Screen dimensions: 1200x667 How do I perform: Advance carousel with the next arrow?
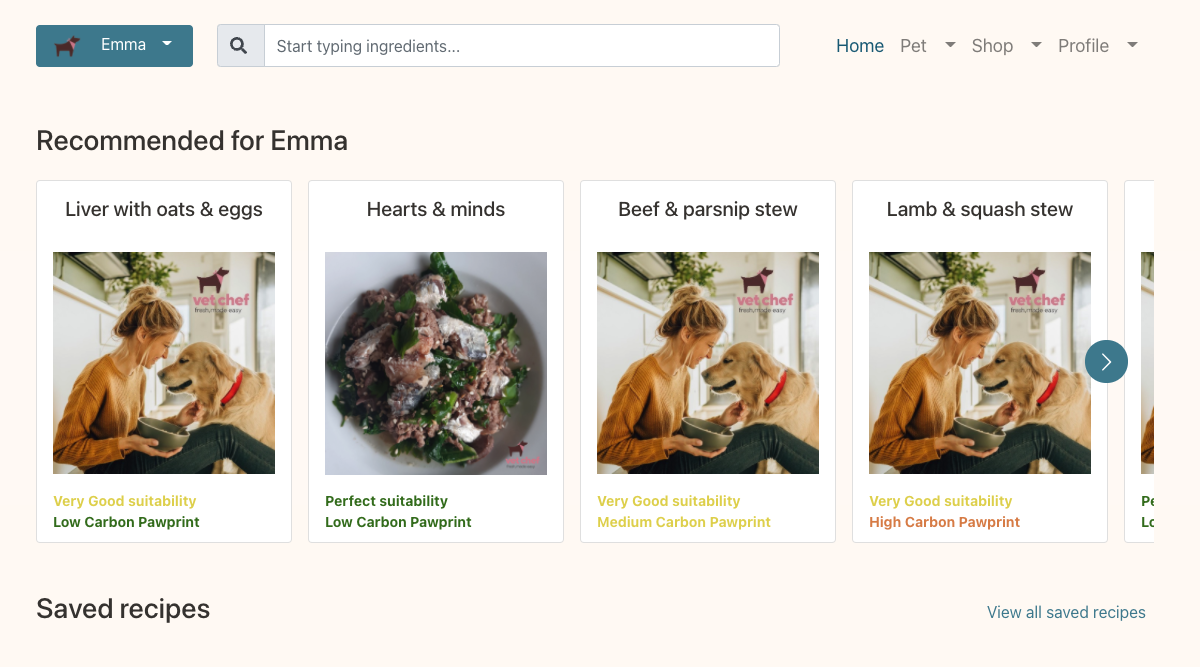(x=1106, y=361)
